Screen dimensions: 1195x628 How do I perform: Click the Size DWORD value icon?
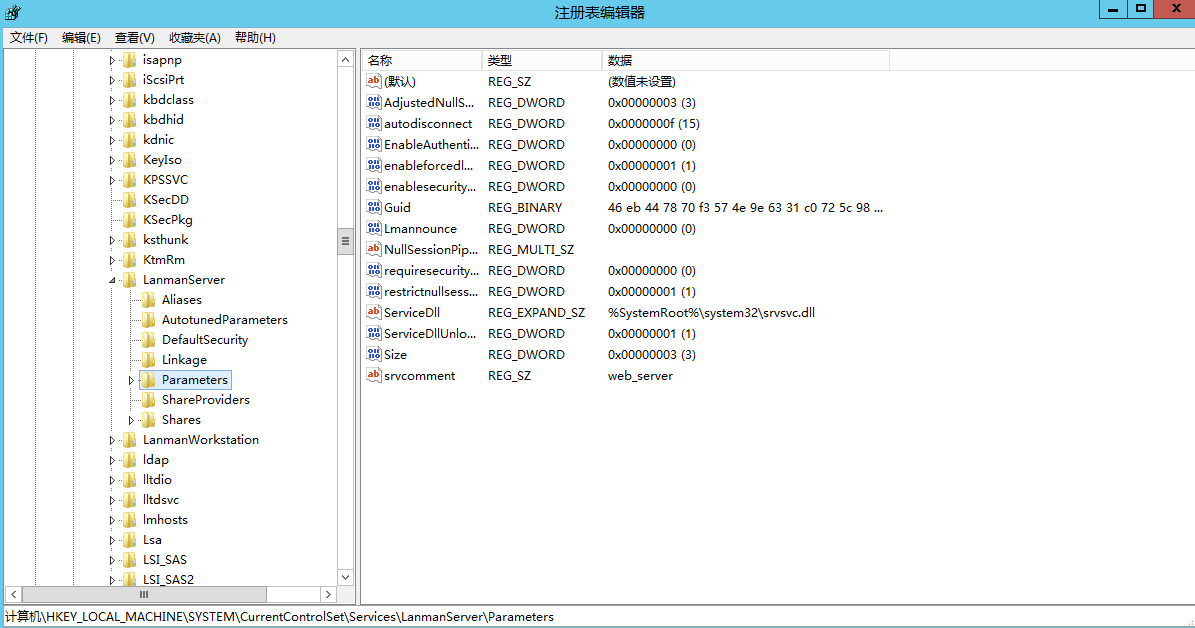(373, 354)
